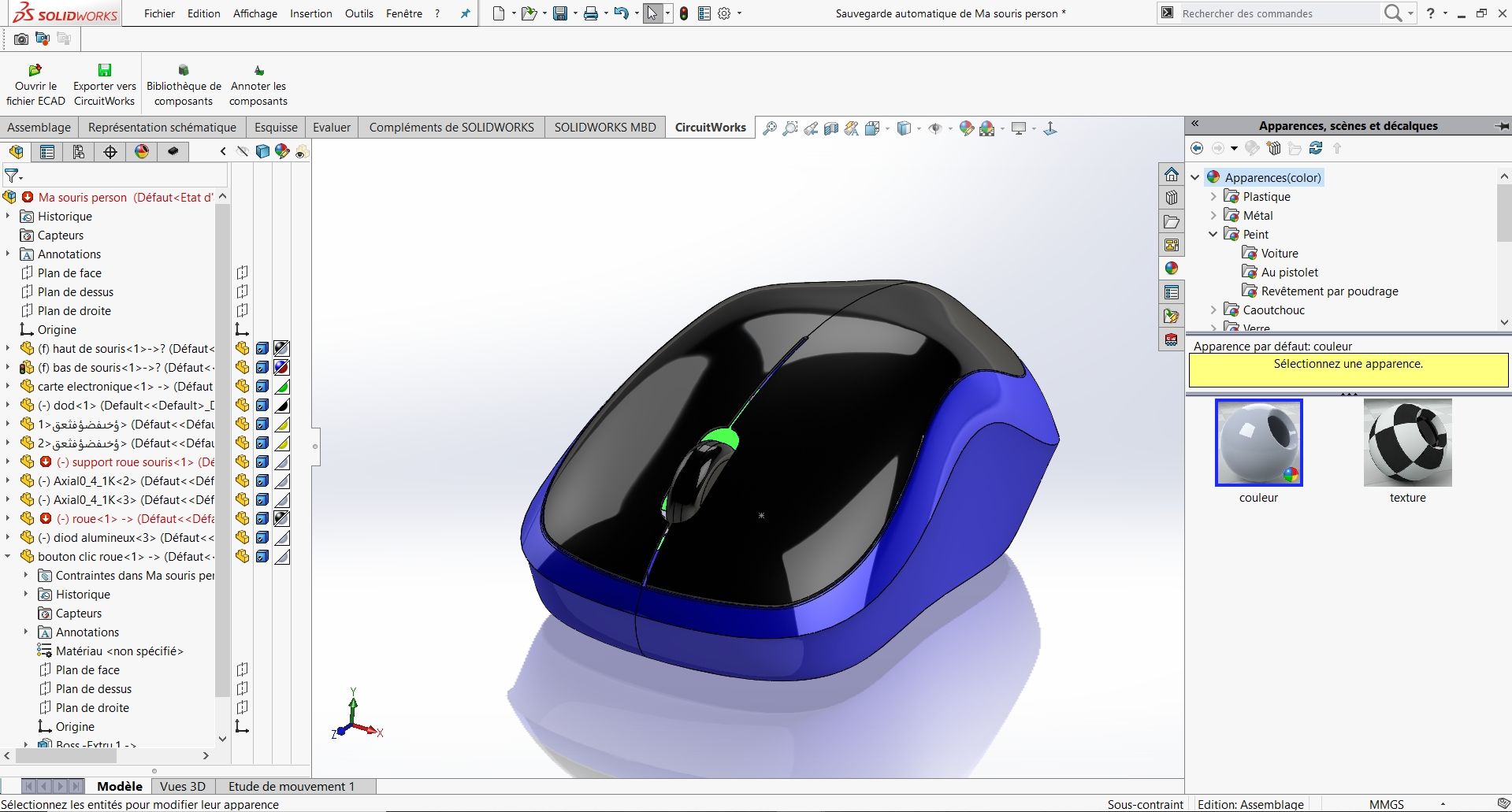Open the Design Library task pane icon
This screenshot has width=1512, height=812.
[1172, 198]
